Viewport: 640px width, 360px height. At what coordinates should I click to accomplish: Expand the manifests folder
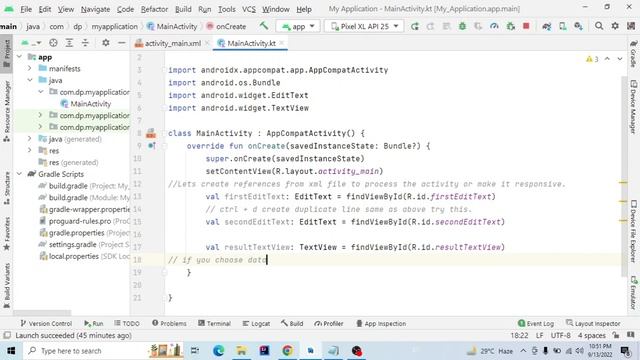pyautogui.click(x=30, y=68)
